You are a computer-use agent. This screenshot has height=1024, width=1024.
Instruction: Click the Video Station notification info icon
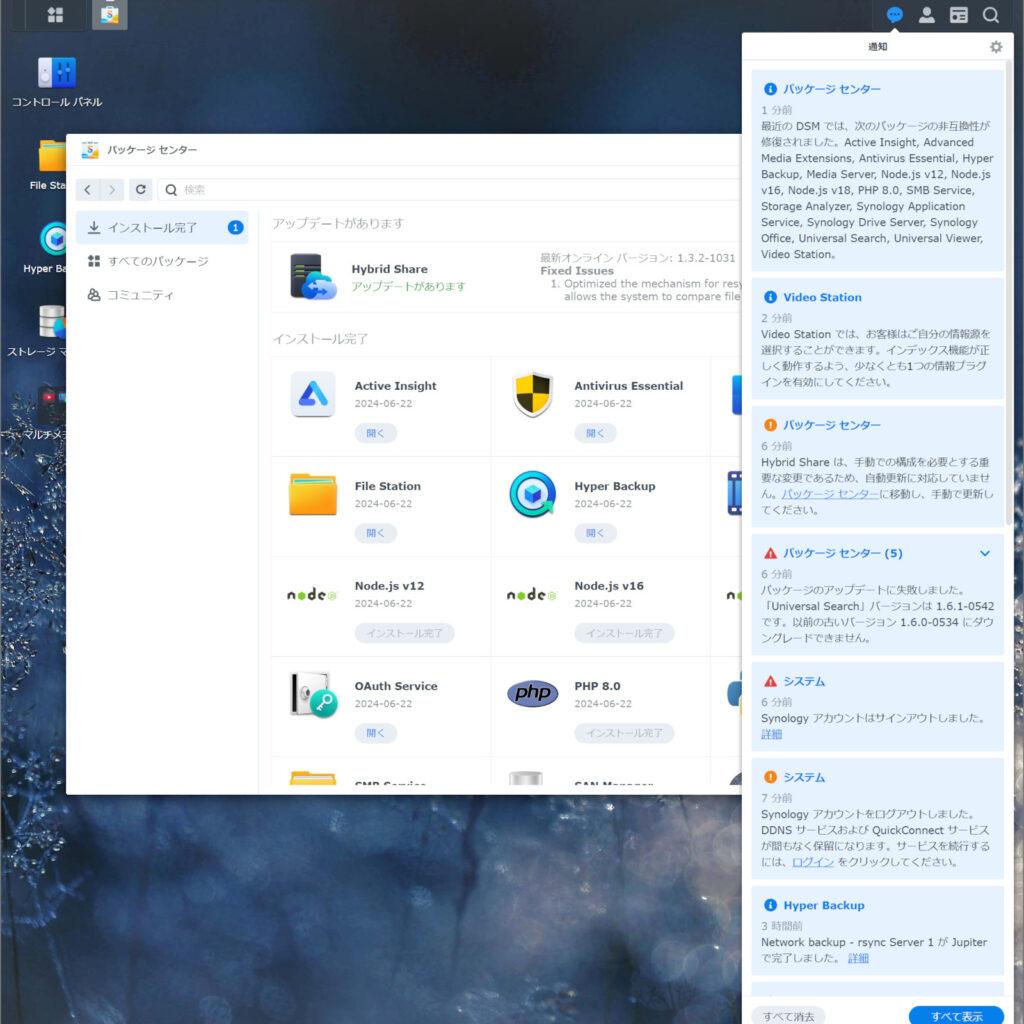pyautogui.click(x=771, y=298)
